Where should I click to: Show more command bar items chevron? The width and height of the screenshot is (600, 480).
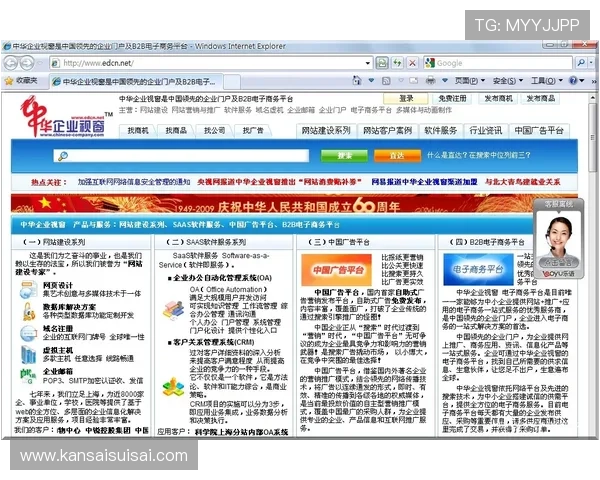593,81
